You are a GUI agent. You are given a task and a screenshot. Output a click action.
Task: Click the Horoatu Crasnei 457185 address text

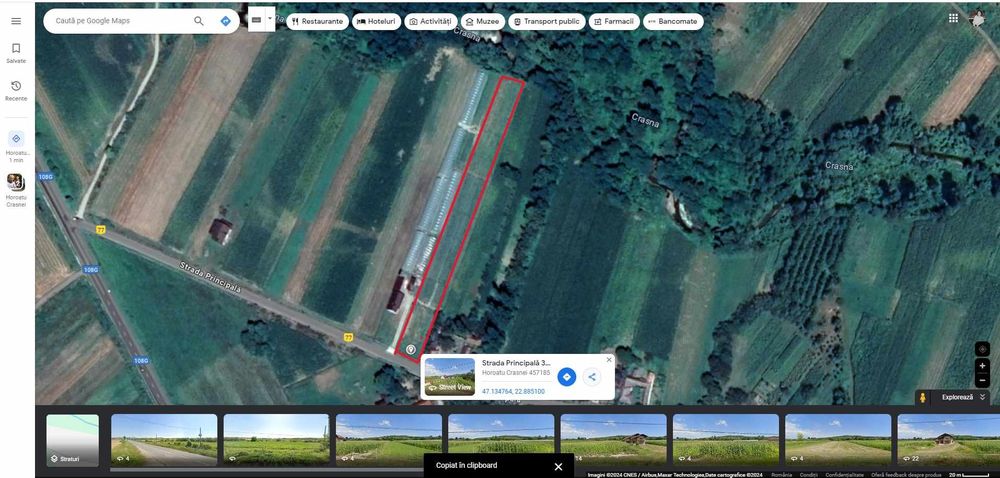pos(516,373)
